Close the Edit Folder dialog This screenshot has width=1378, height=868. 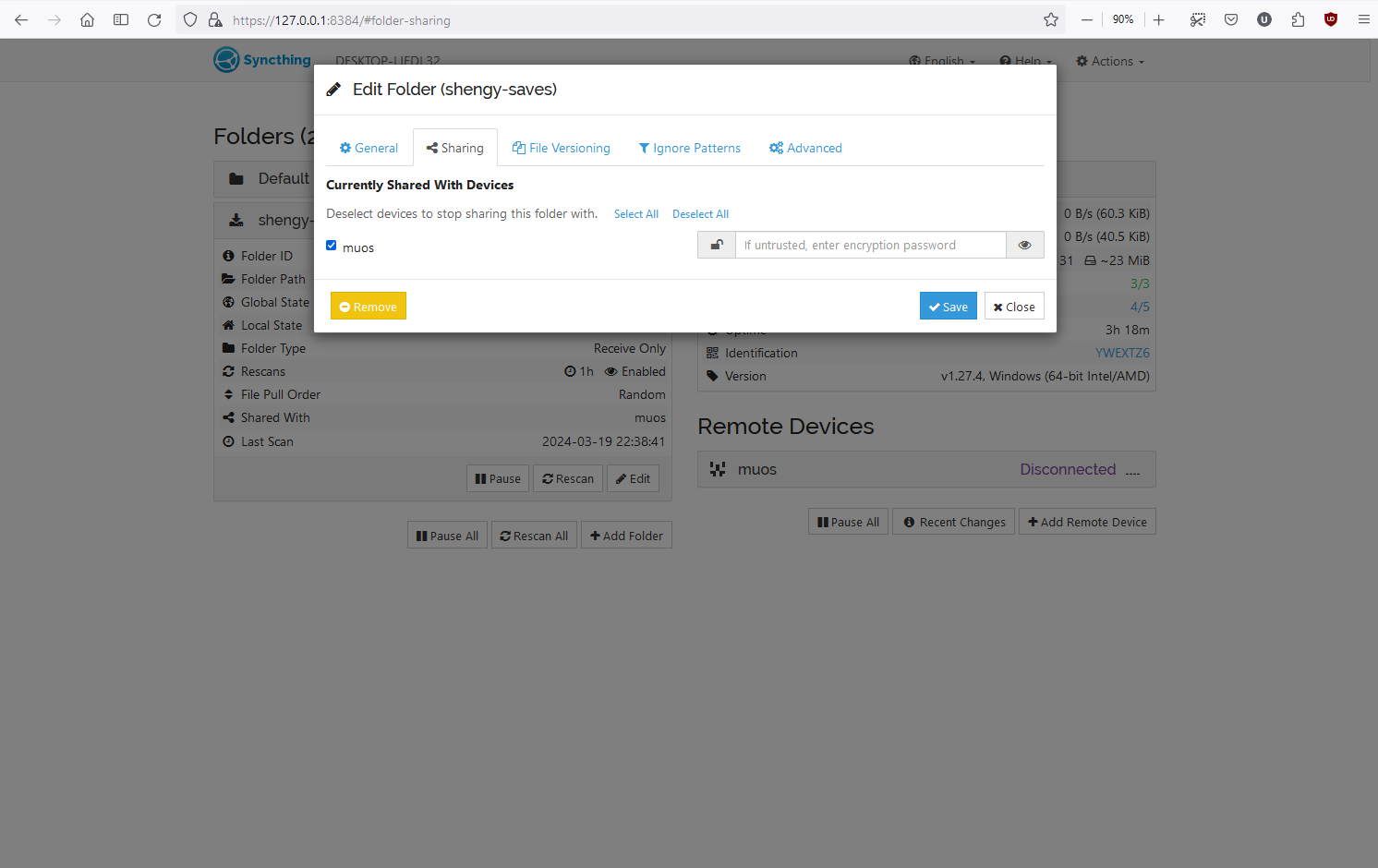pyautogui.click(x=1014, y=307)
